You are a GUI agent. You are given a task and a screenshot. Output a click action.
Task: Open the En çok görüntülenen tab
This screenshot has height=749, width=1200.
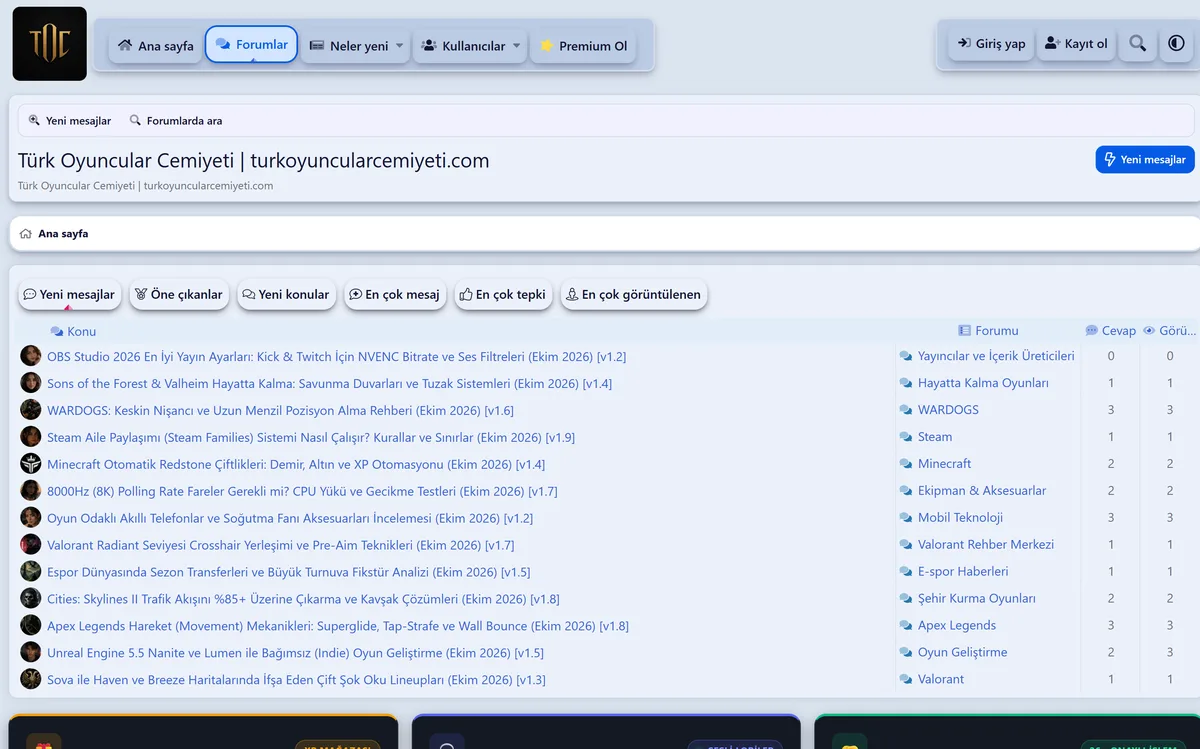pyautogui.click(x=634, y=295)
